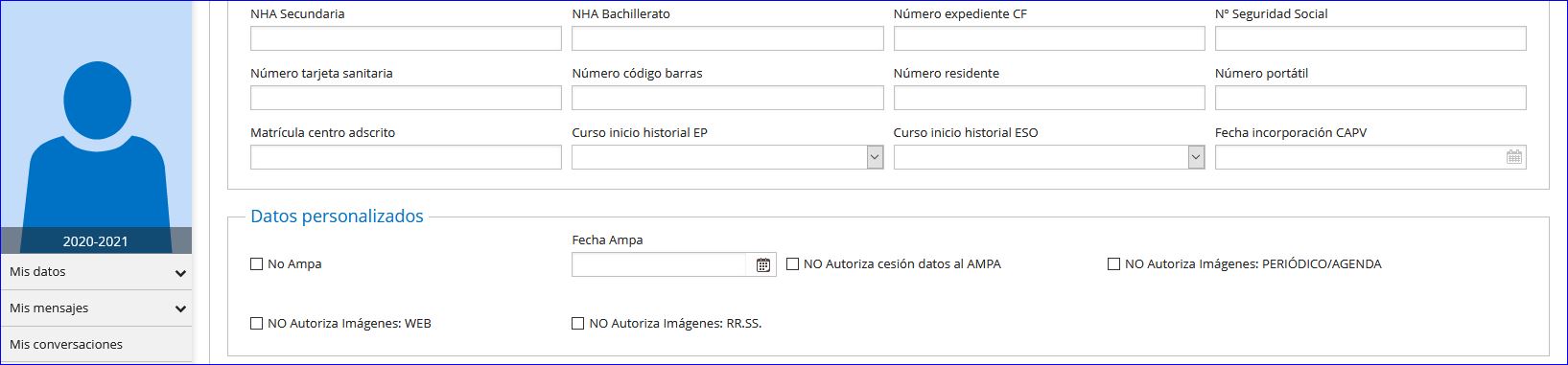Select the 2020-2021 school year label
1568x365 pixels.
coord(96,241)
